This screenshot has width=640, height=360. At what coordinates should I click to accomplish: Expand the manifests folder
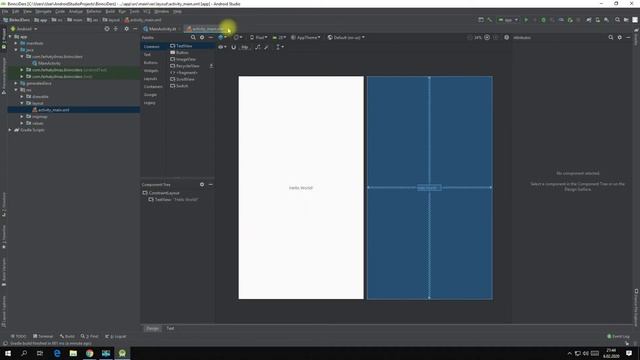tap(16, 43)
